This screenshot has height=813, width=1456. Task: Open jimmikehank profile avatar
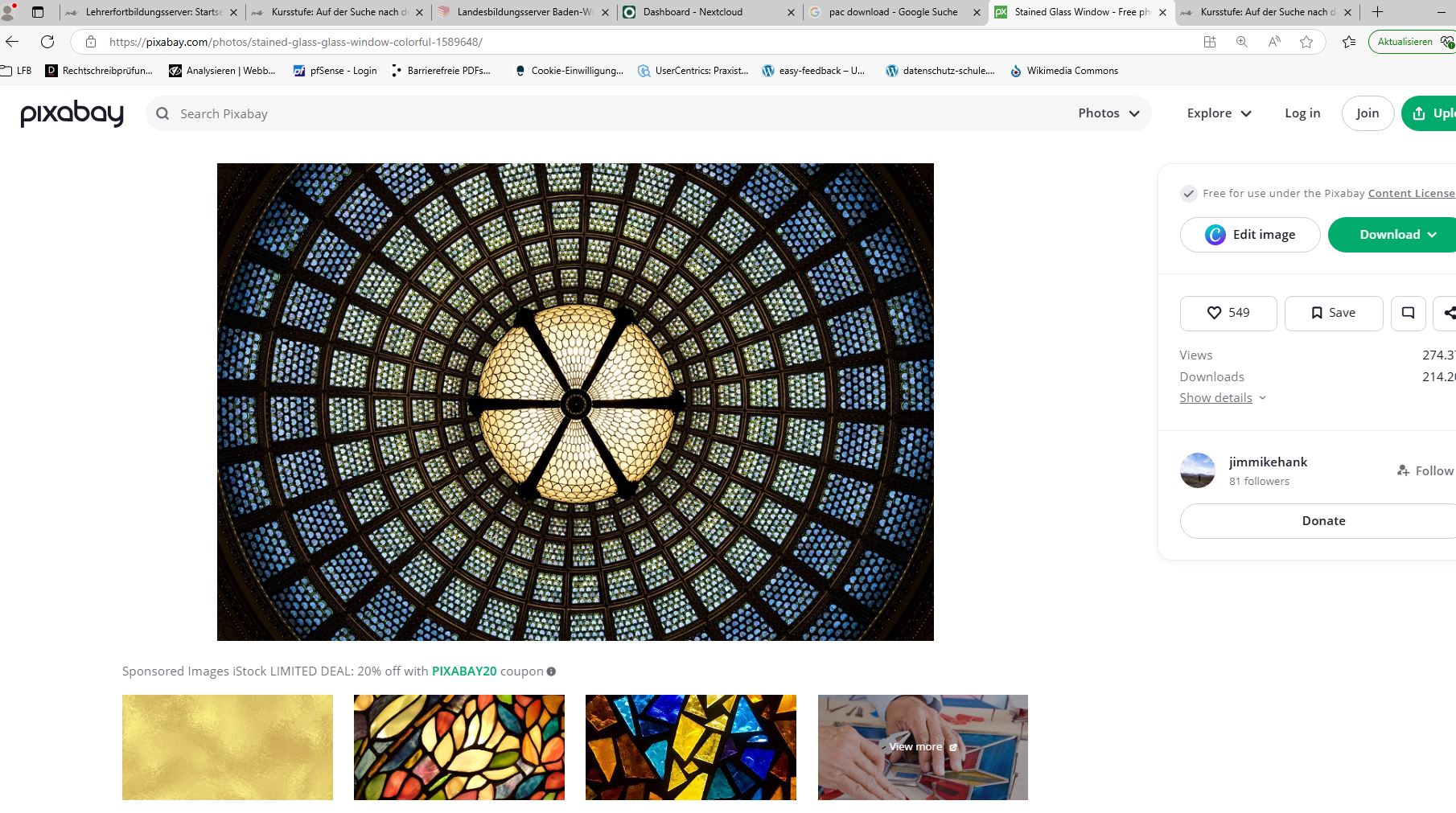click(x=1197, y=470)
